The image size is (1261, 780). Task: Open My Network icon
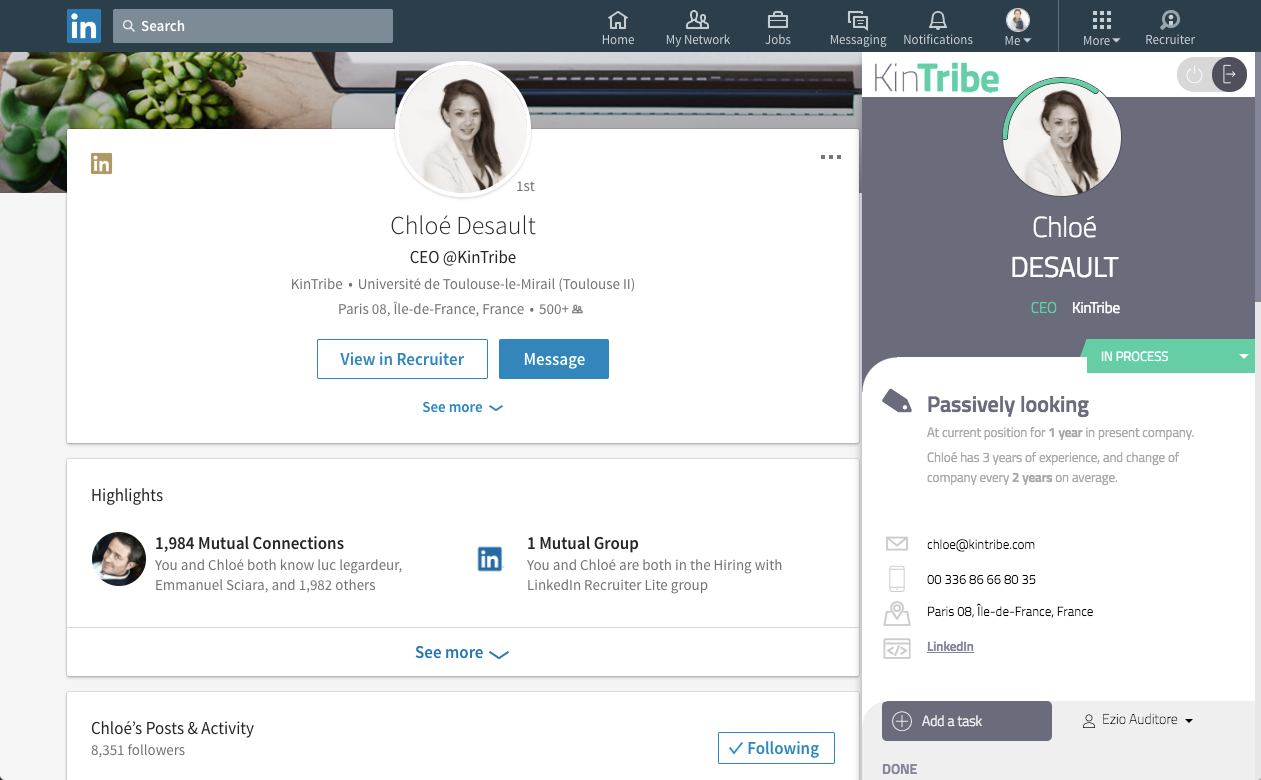[698, 20]
